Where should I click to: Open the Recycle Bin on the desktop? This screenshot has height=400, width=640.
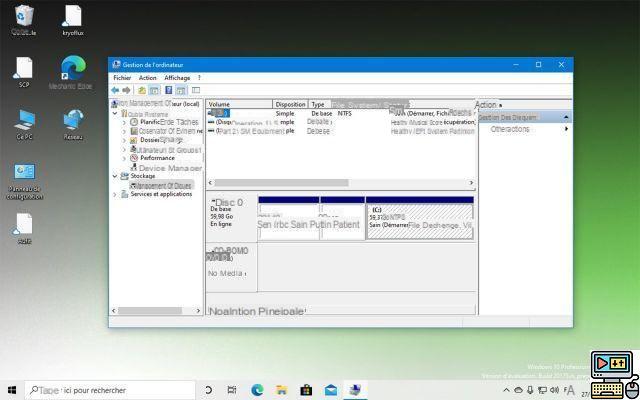click(24, 20)
